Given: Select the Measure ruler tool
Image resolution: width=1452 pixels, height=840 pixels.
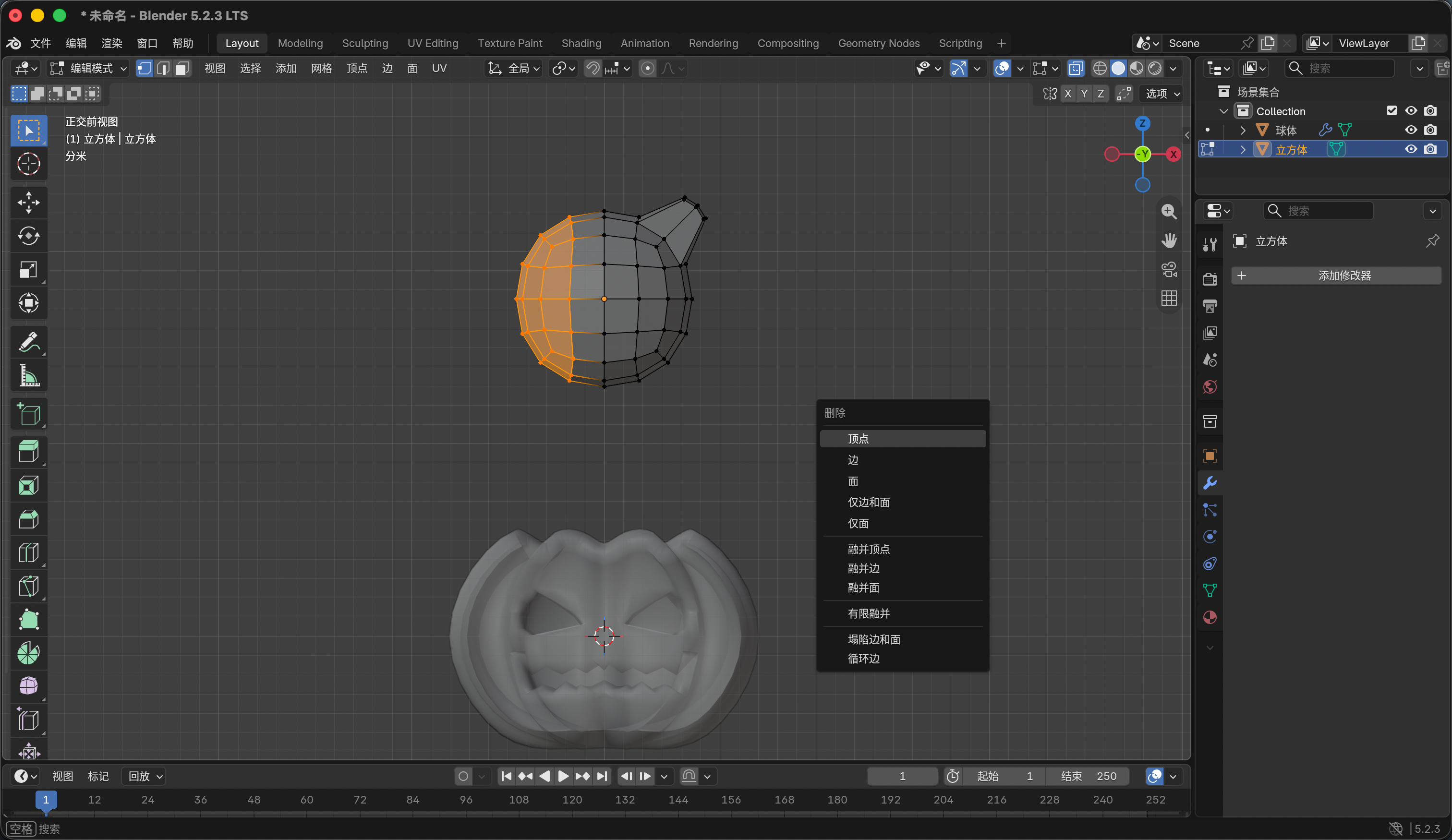Looking at the screenshot, I should tap(29, 375).
